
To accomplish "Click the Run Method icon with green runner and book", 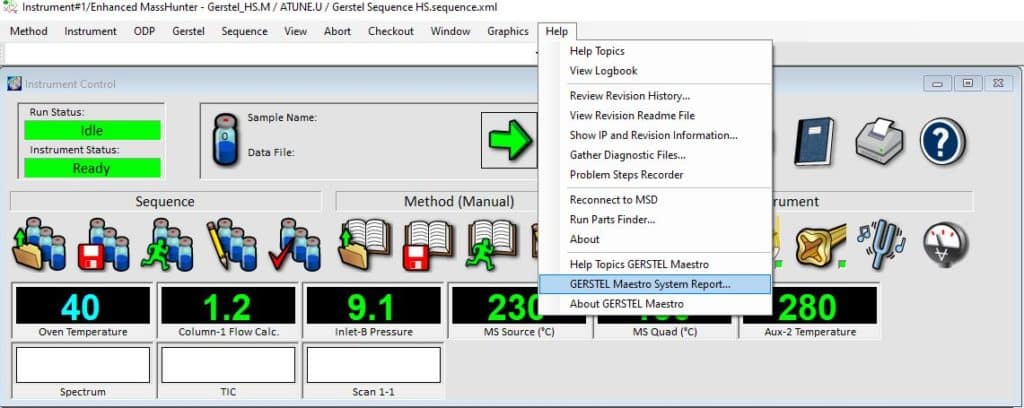I will pyautogui.click(x=492, y=245).
